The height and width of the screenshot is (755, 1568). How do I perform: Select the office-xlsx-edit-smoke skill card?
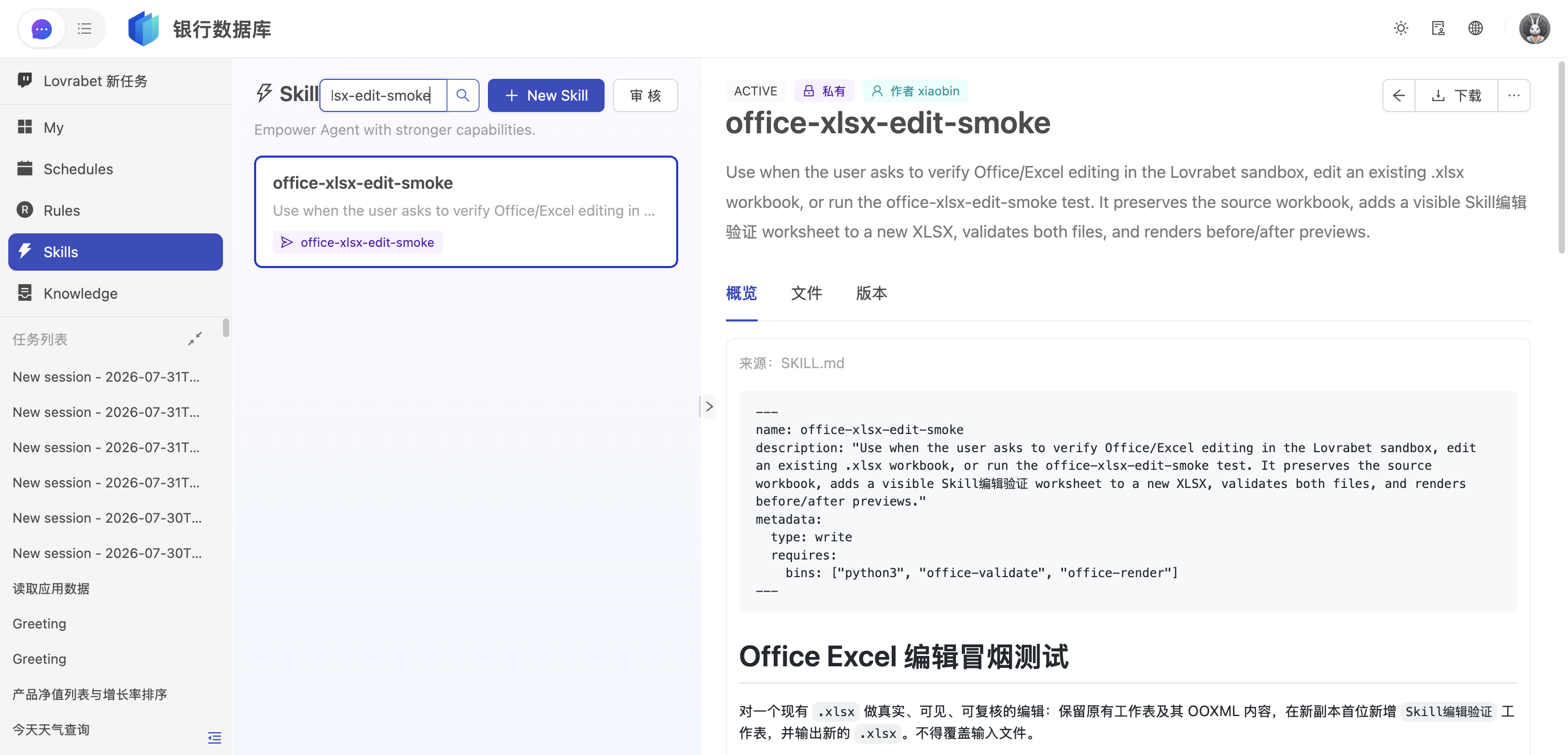tap(466, 211)
